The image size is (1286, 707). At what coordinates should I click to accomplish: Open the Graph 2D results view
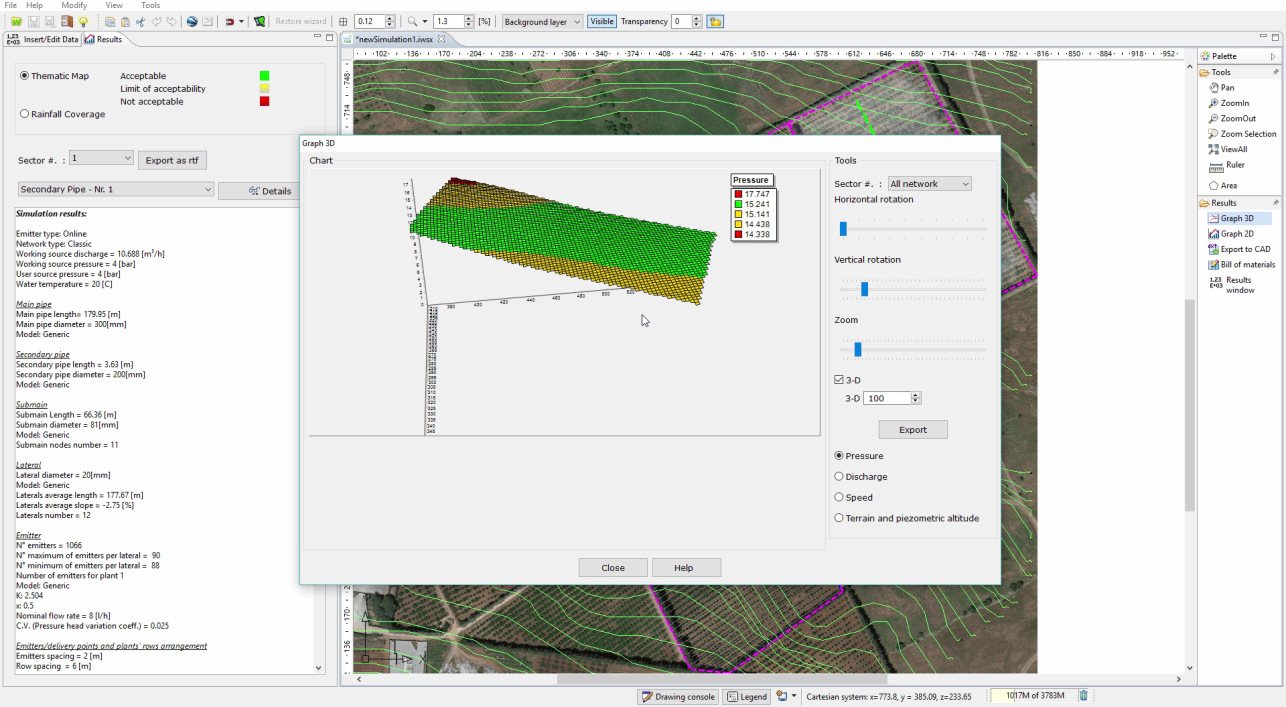tap(1237, 234)
